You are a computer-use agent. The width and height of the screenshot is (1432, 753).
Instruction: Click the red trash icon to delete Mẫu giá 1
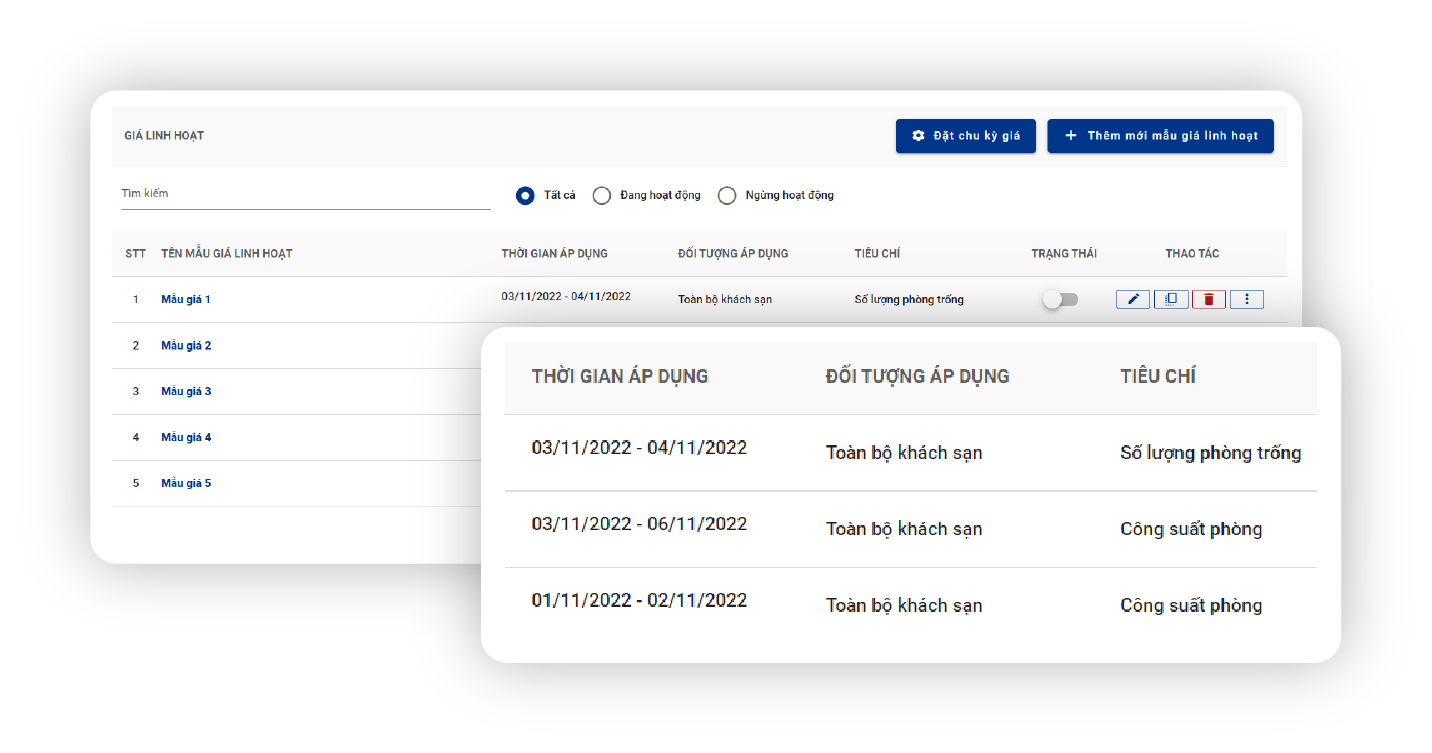(x=1208, y=299)
